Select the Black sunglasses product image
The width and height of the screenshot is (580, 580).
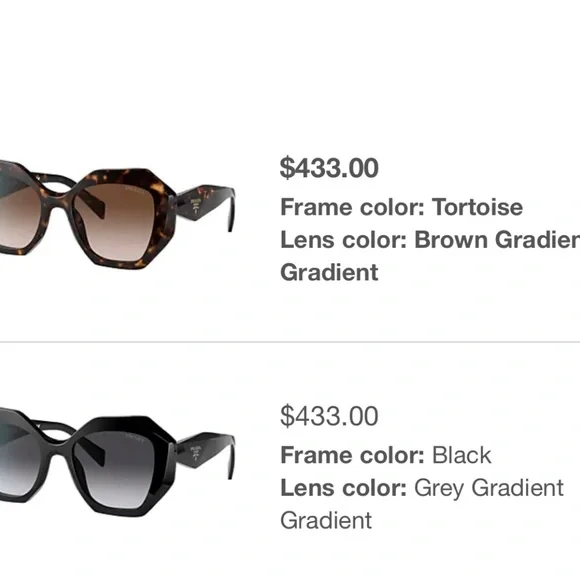[117, 462]
